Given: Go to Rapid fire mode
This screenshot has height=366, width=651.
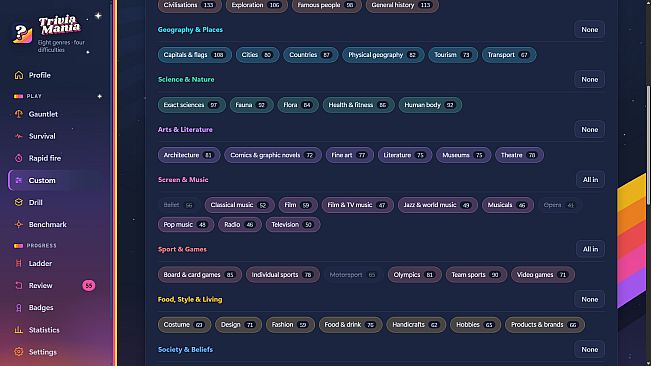Looking at the screenshot, I should point(56,158).
